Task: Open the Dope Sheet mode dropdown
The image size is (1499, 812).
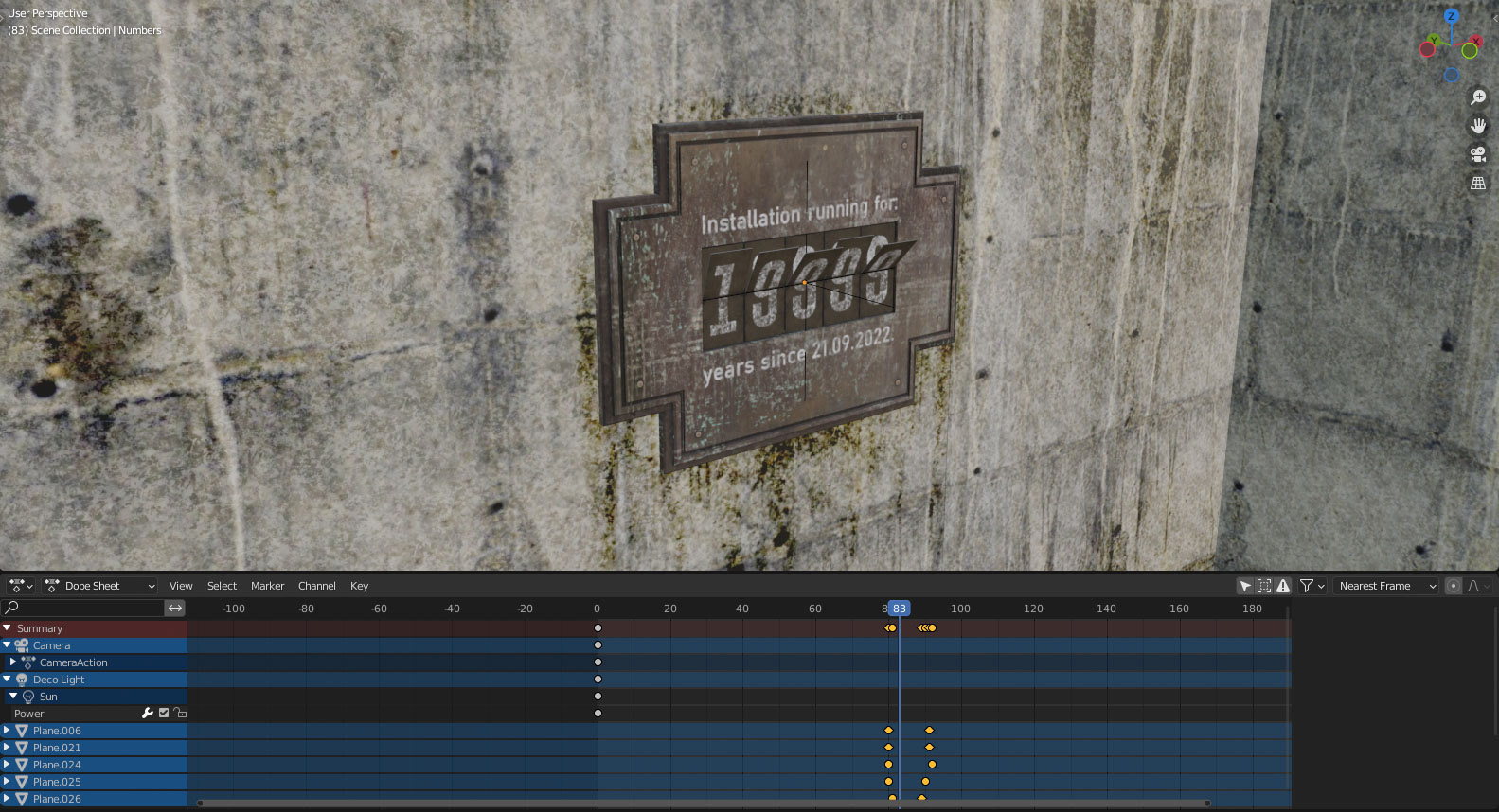Action: [99, 586]
